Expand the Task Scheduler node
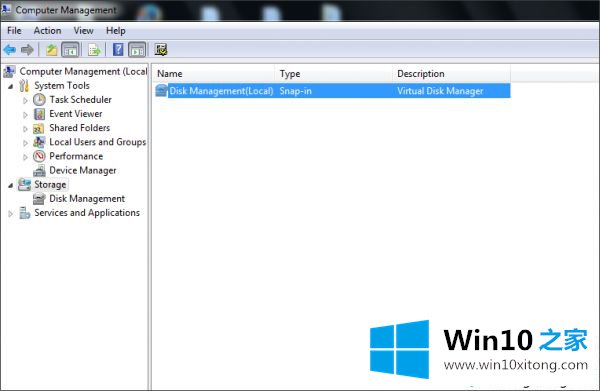Image resolution: width=600 pixels, height=391 pixels. click(x=25, y=101)
